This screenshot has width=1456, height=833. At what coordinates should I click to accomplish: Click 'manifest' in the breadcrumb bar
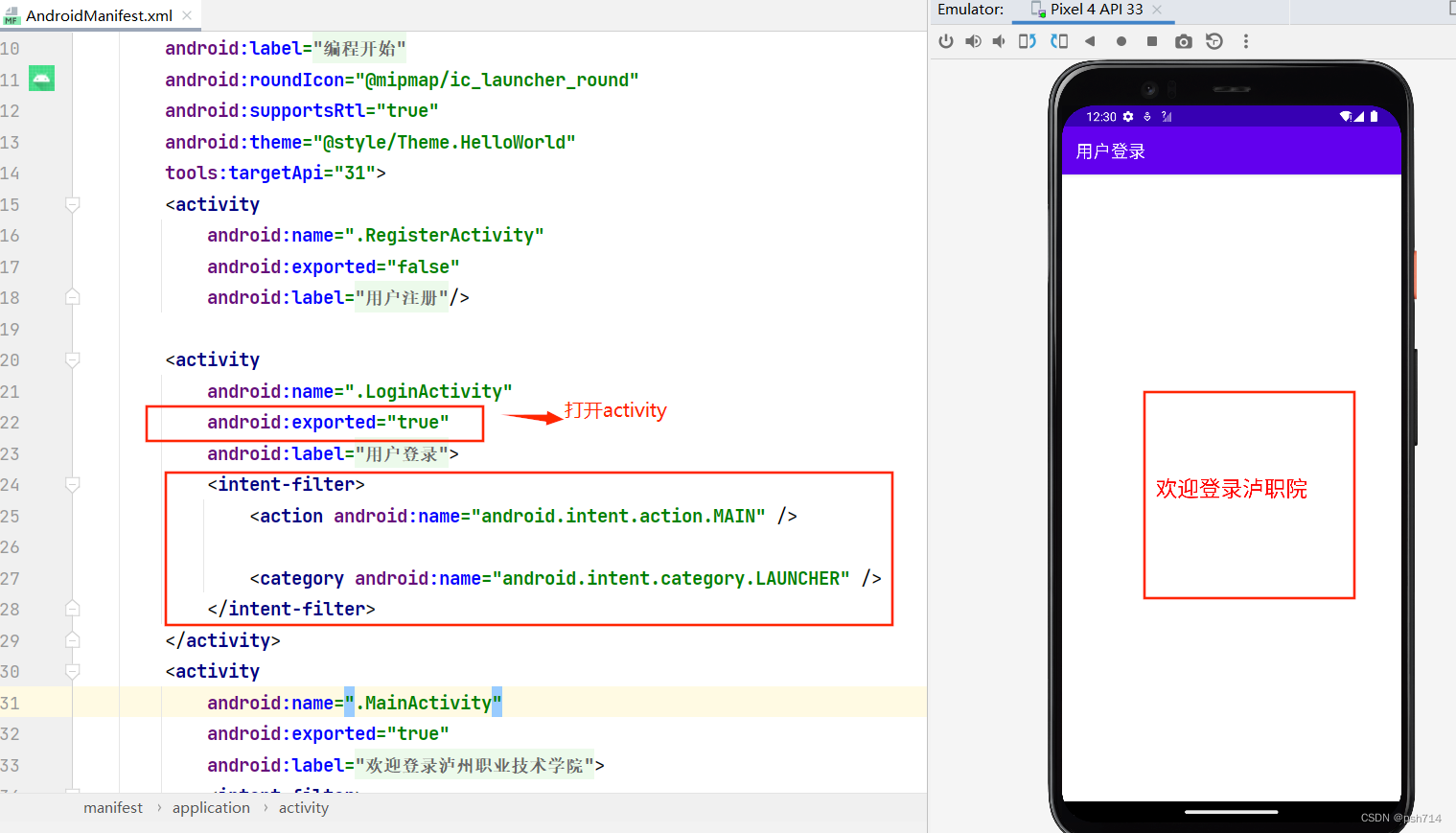tap(113, 808)
